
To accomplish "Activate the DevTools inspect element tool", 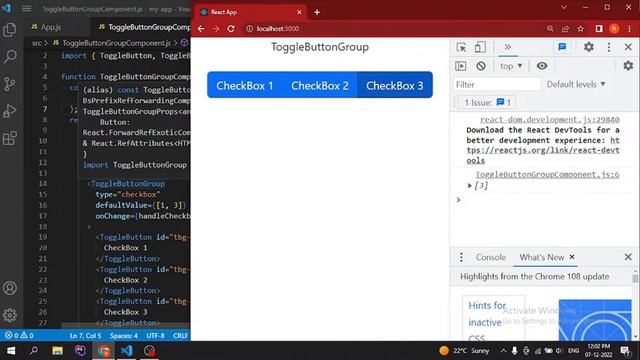I will coord(462,47).
